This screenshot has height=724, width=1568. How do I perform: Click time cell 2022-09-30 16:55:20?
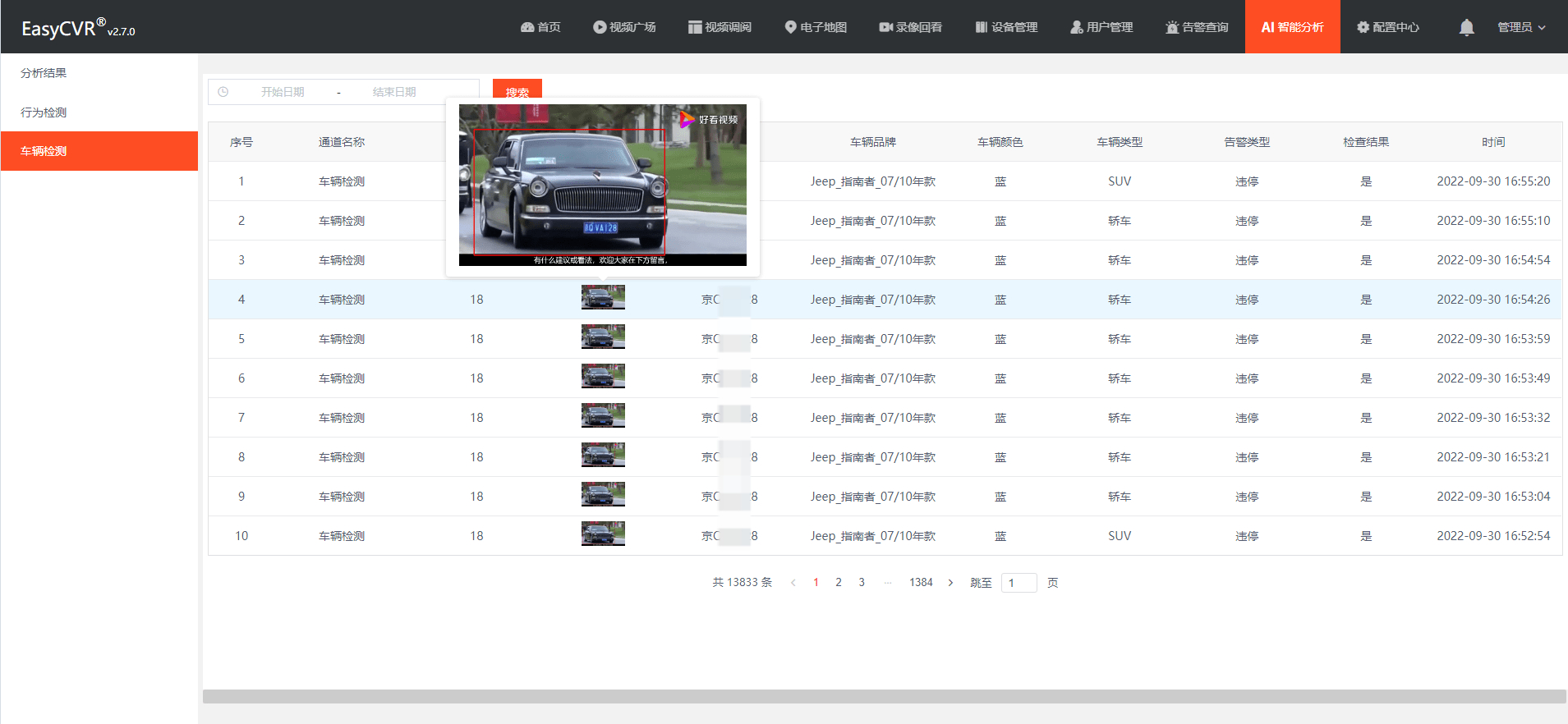coord(1493,181)
